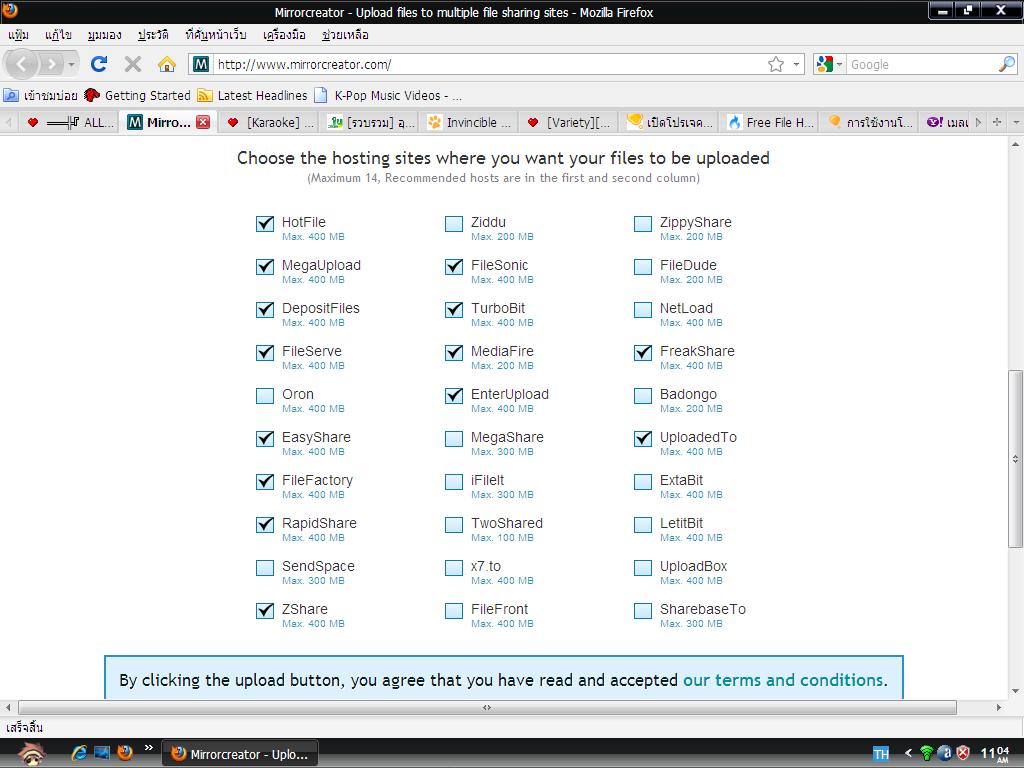Check the Oron checkbox

pyautogui.click(x=264, y=396)
